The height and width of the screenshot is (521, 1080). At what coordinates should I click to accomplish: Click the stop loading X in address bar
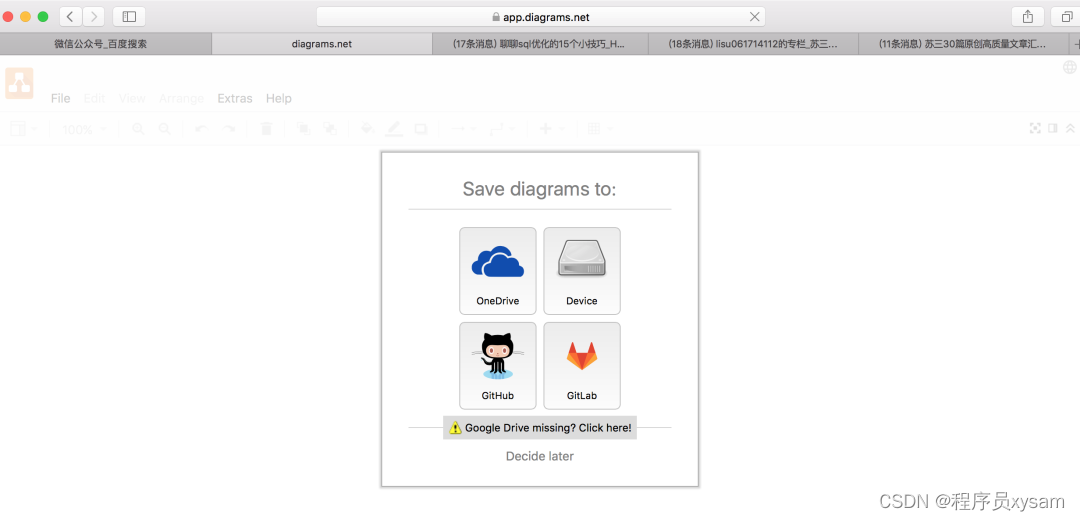click(754, 17)
